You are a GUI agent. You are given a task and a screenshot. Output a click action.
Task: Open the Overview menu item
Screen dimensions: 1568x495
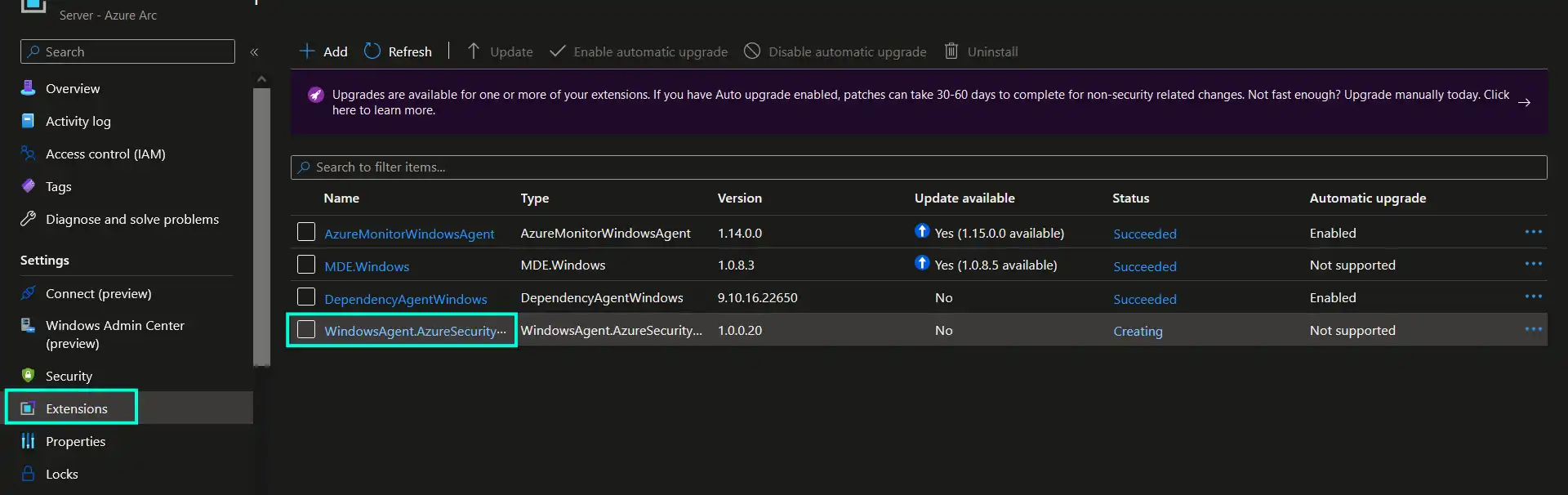tap(73, 88)
